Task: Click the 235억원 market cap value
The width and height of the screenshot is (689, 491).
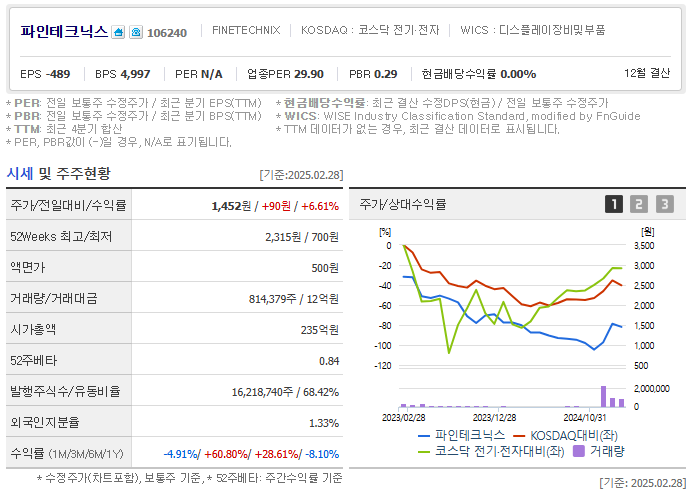Action: point(320,330)
